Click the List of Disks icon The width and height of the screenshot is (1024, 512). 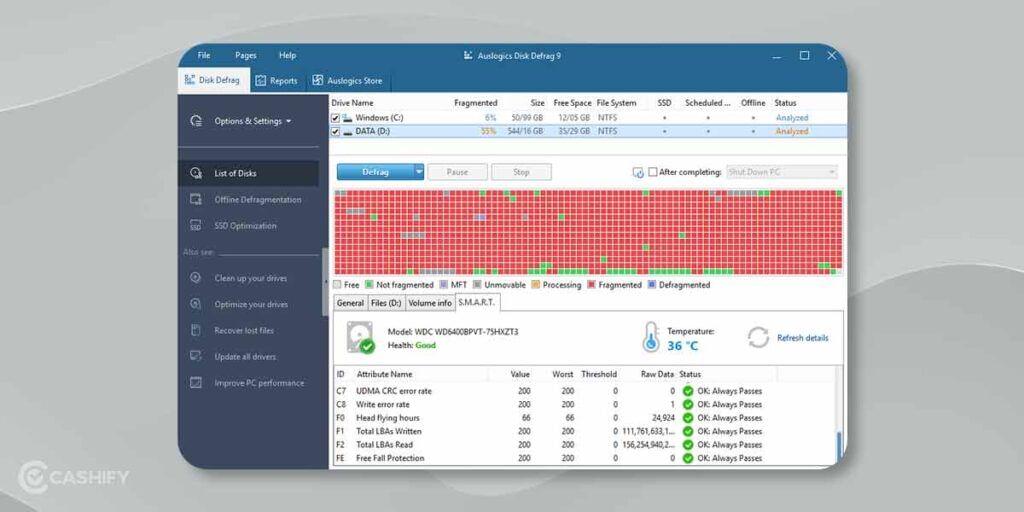click(x=195, y=173)
